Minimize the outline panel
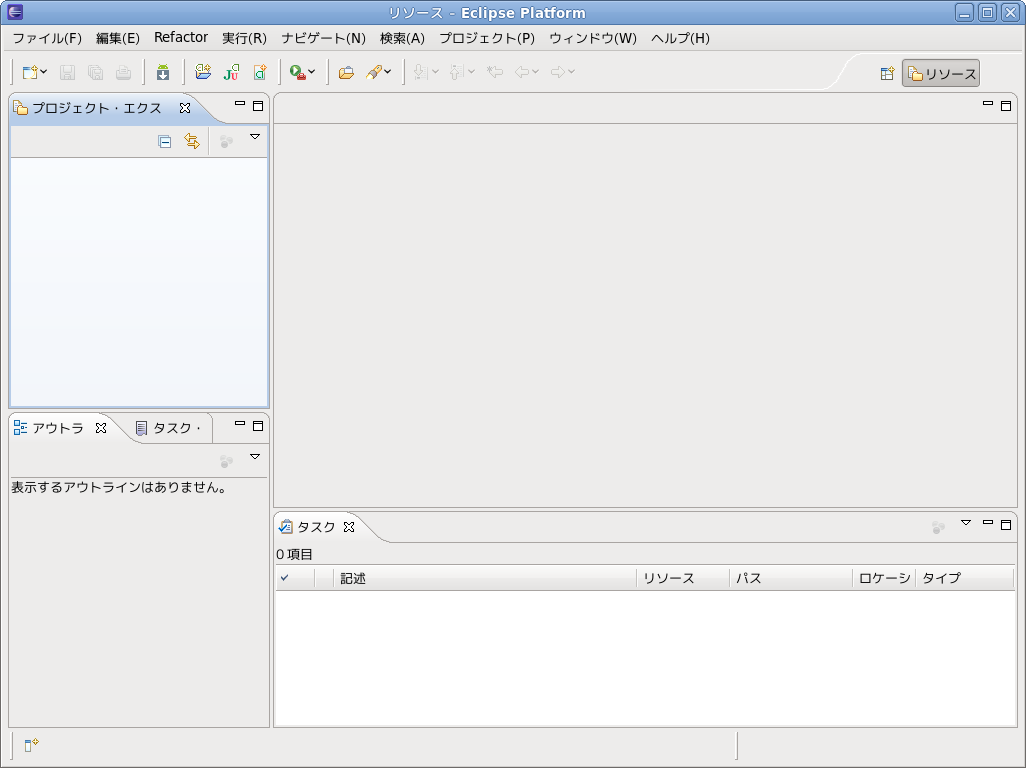Image resolution: width=1026 pixels, height=768 pixels. (x=239, y=423)
